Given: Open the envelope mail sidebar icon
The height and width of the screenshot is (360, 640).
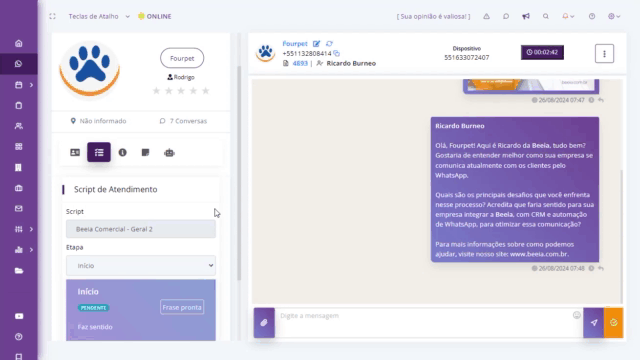Looking at the screenshot, I should pos(19,209).
